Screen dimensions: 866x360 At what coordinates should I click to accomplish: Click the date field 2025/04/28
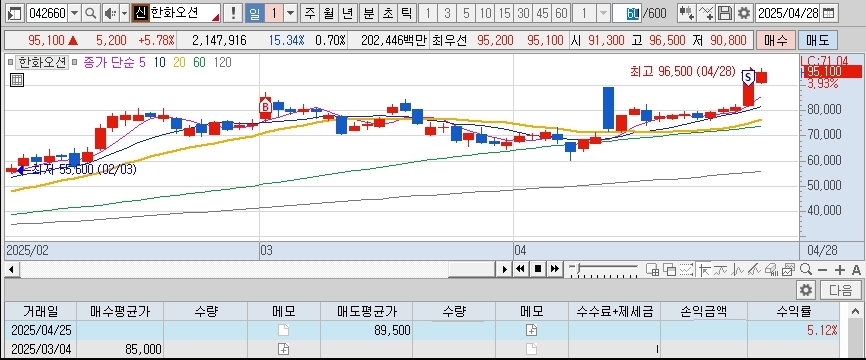point(788,13)
